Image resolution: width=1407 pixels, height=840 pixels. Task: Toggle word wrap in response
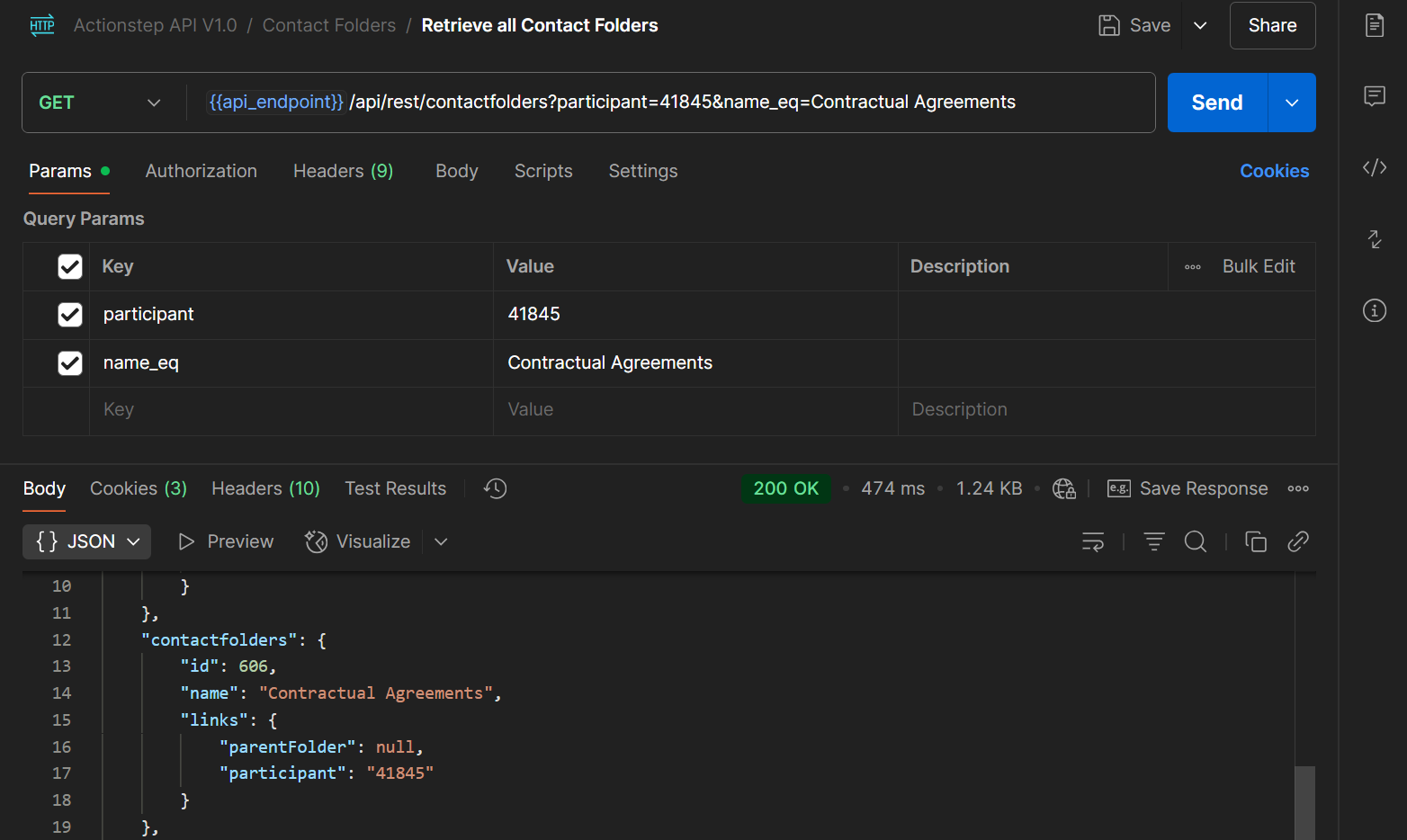(x=1093, y=541)
